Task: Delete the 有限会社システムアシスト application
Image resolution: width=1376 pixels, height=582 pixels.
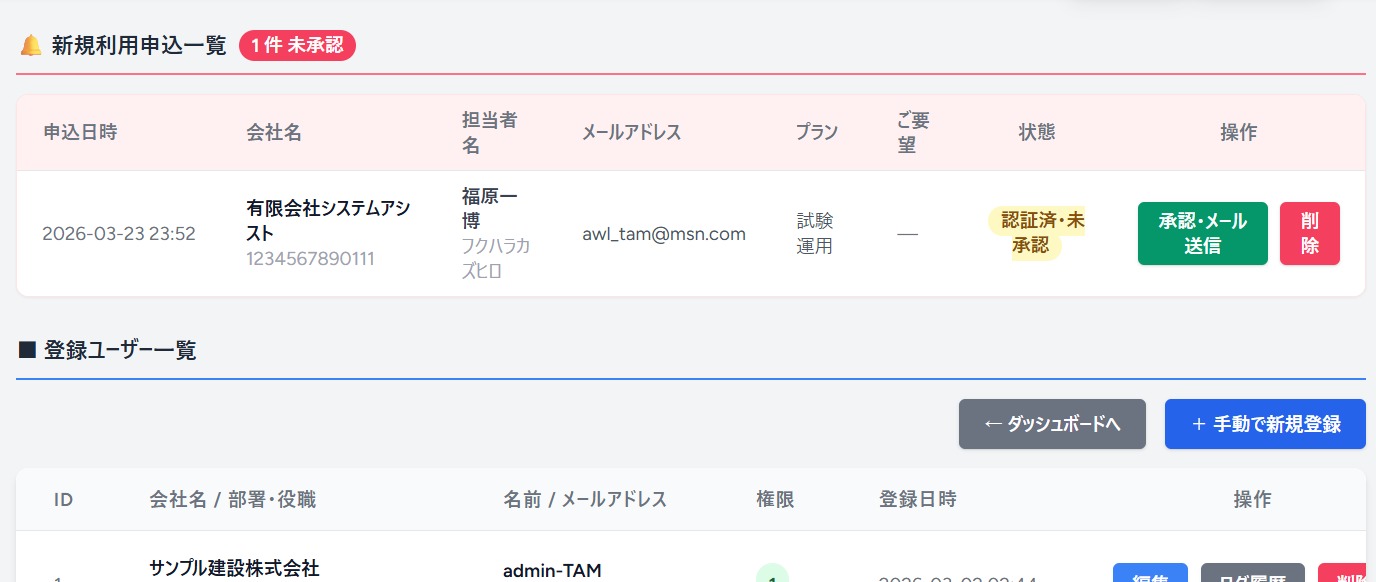Action: coord(1309,233)
